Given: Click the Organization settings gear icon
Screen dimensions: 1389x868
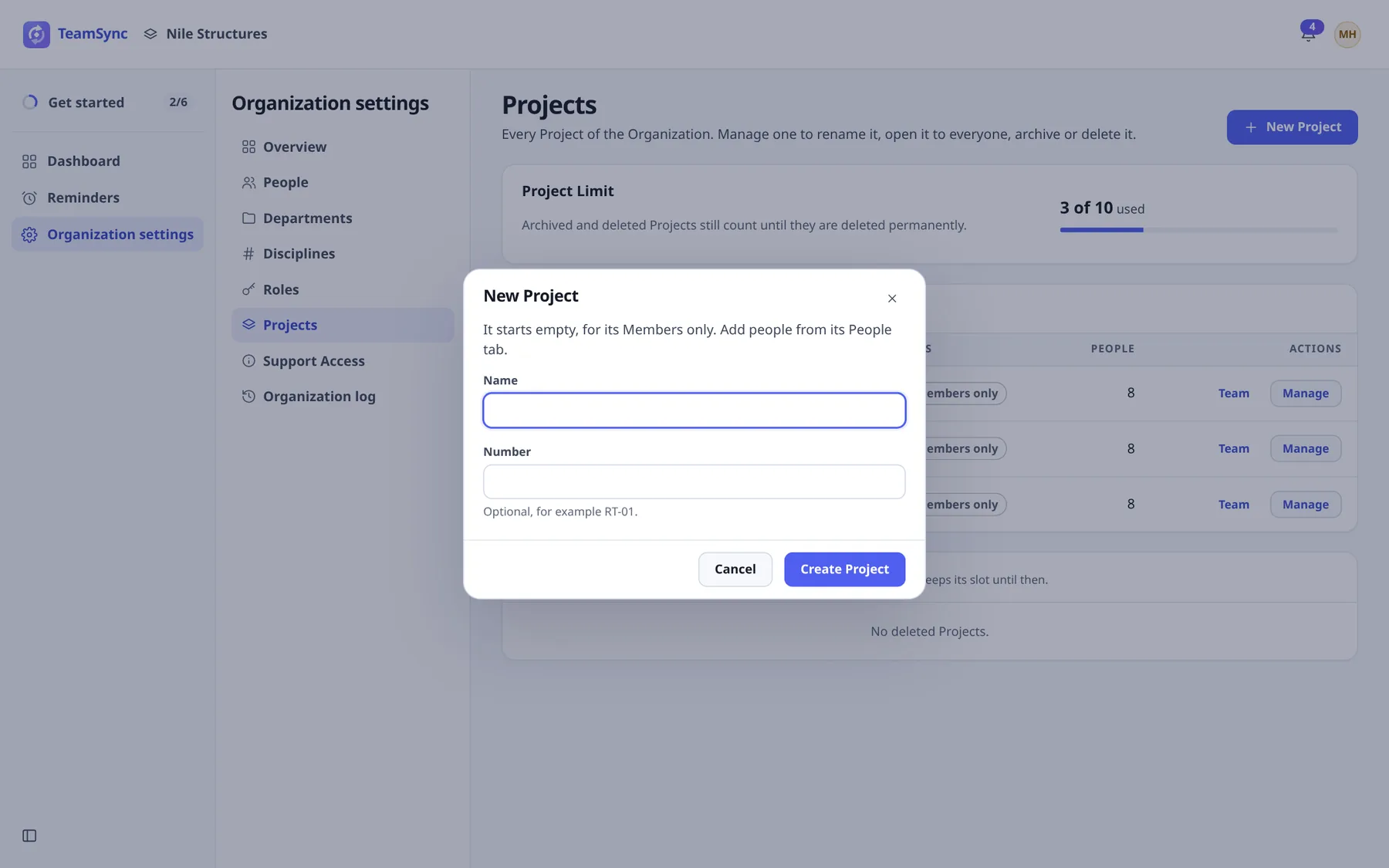Looking at the screenshot, I should pyautogui.click(x=29, y=235).
